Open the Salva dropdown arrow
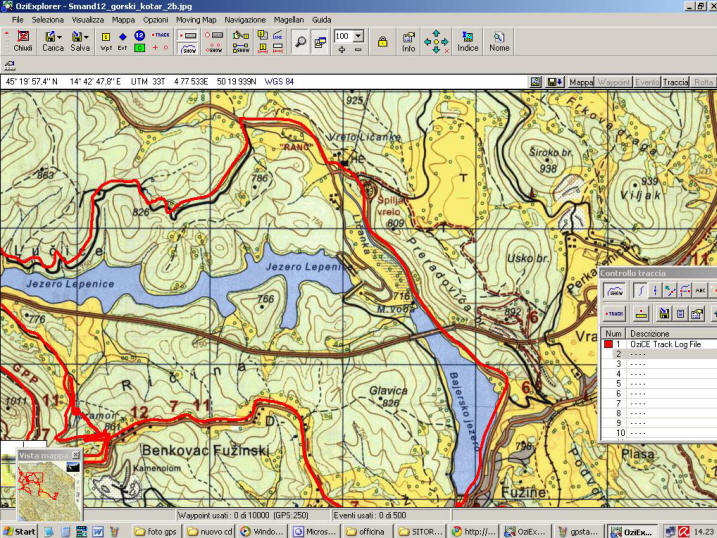Viewport: 717px width, 538px height. (x=86, y=37)
